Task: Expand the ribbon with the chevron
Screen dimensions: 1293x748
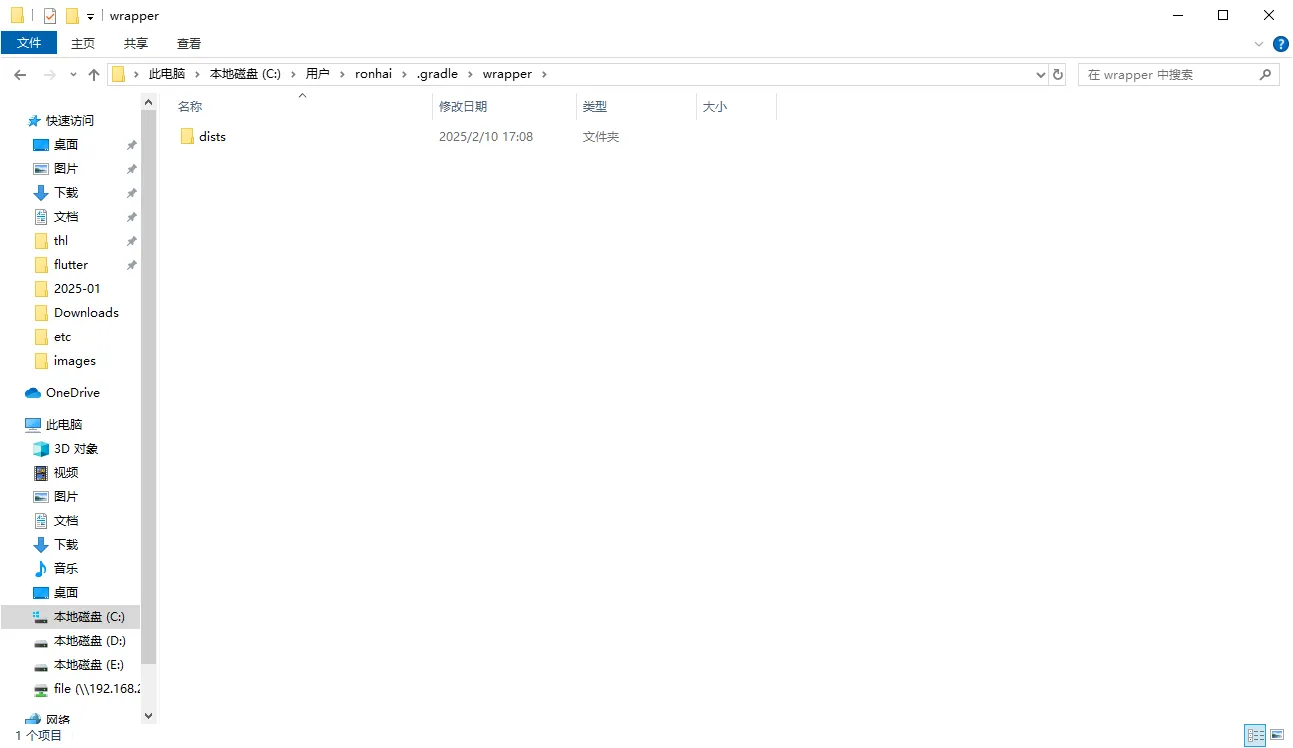Action: tap(1259, 44)
